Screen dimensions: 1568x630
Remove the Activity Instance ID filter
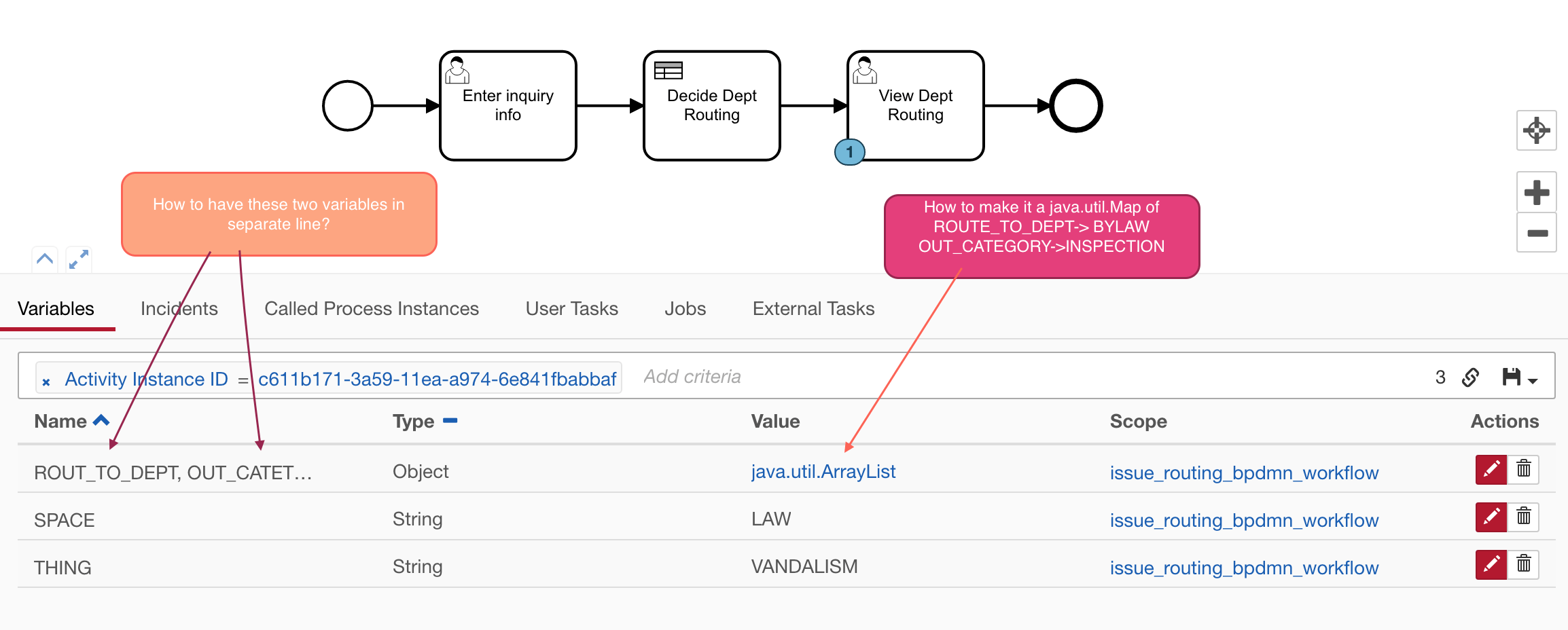click(46, 380)
